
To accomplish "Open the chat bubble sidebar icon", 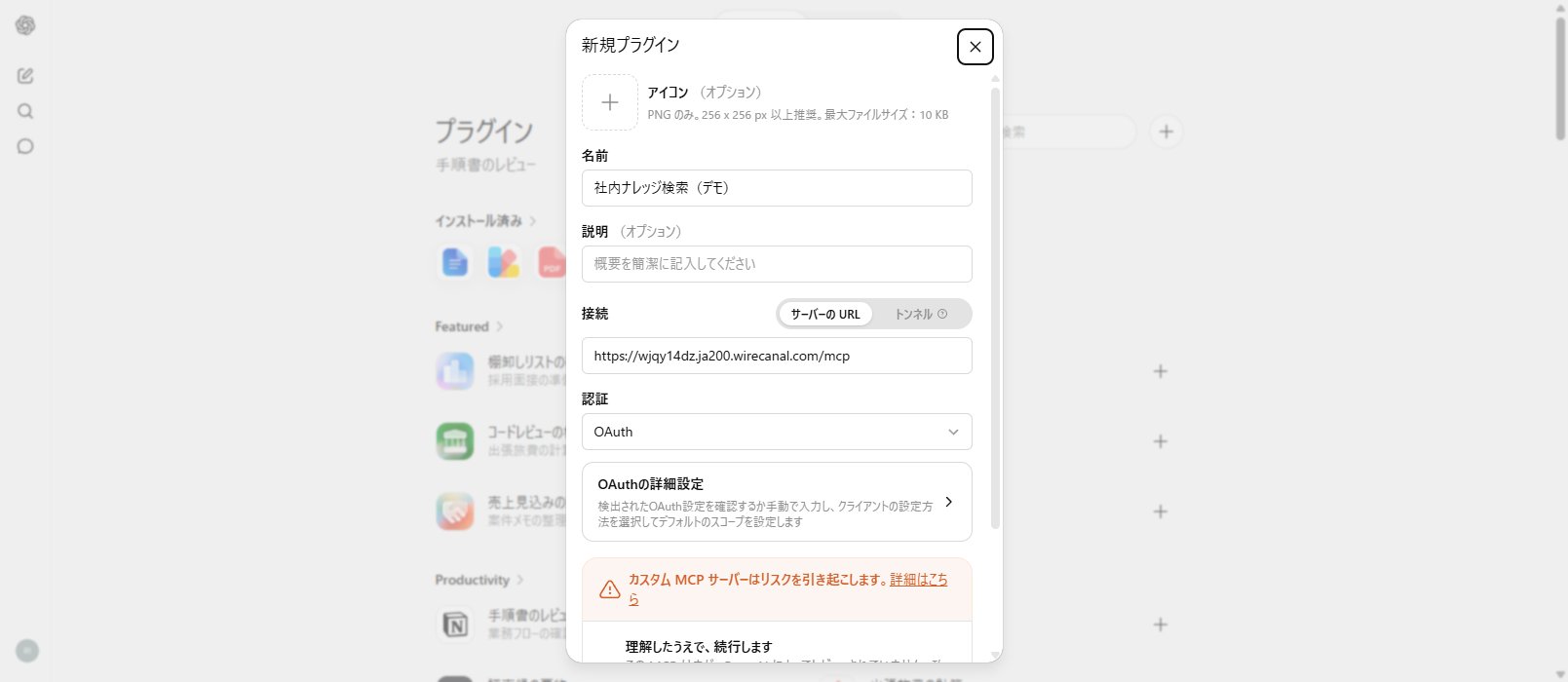I will tap(25, 146).
